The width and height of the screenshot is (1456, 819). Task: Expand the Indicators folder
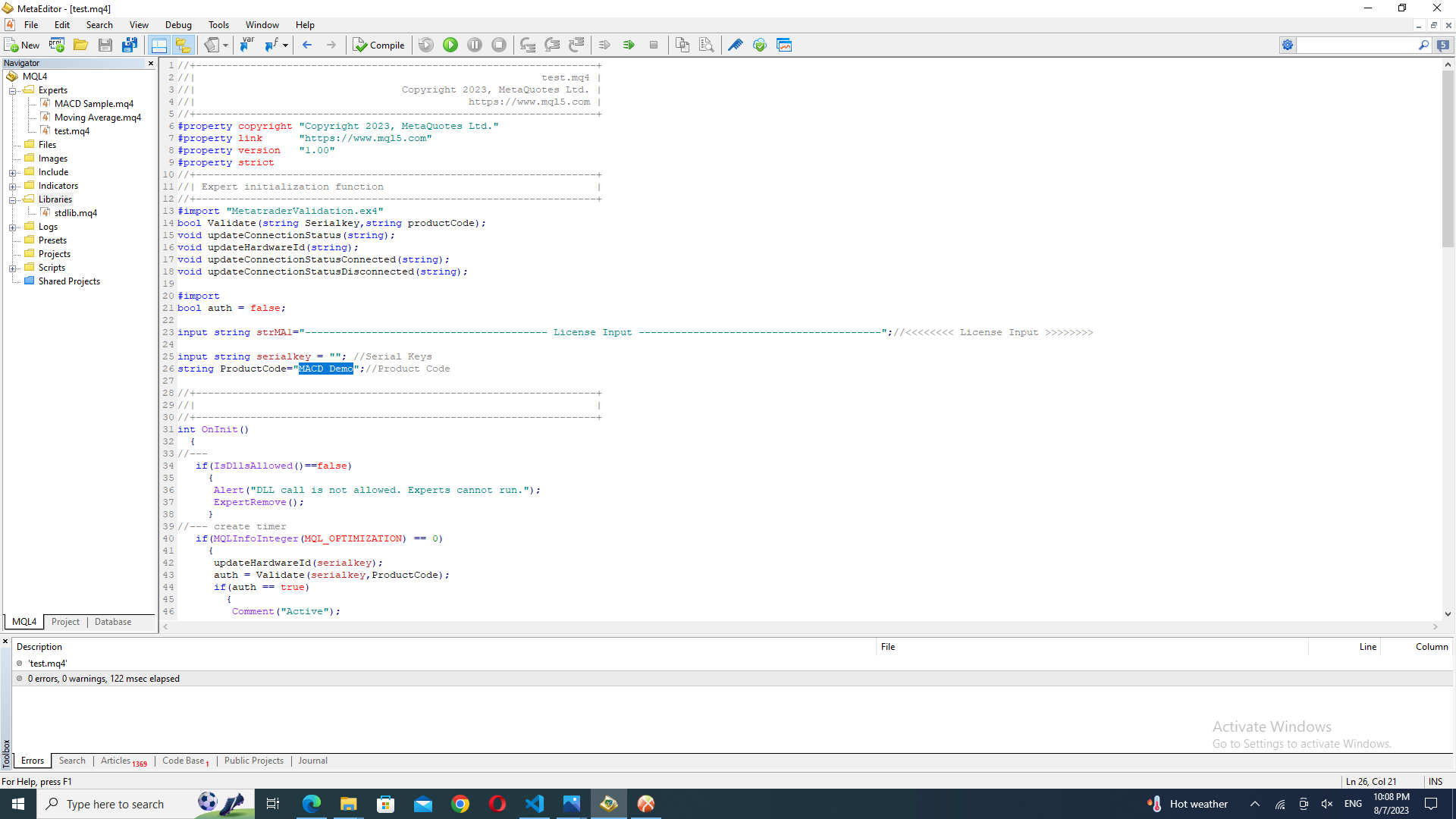(13, 186)
